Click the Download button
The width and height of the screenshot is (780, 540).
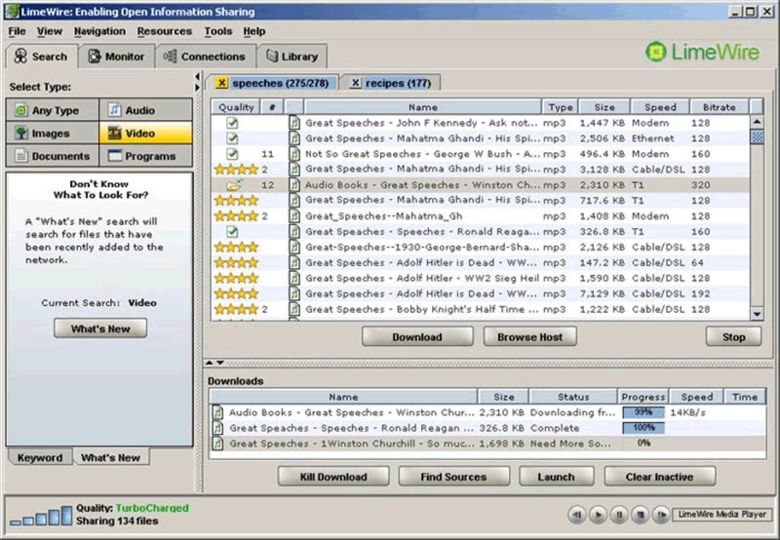point(417,337)
